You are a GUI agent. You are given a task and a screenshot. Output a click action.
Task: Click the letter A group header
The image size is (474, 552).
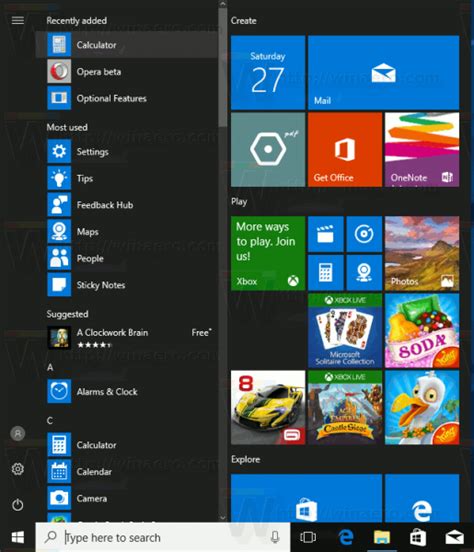(x=50, y=367)
